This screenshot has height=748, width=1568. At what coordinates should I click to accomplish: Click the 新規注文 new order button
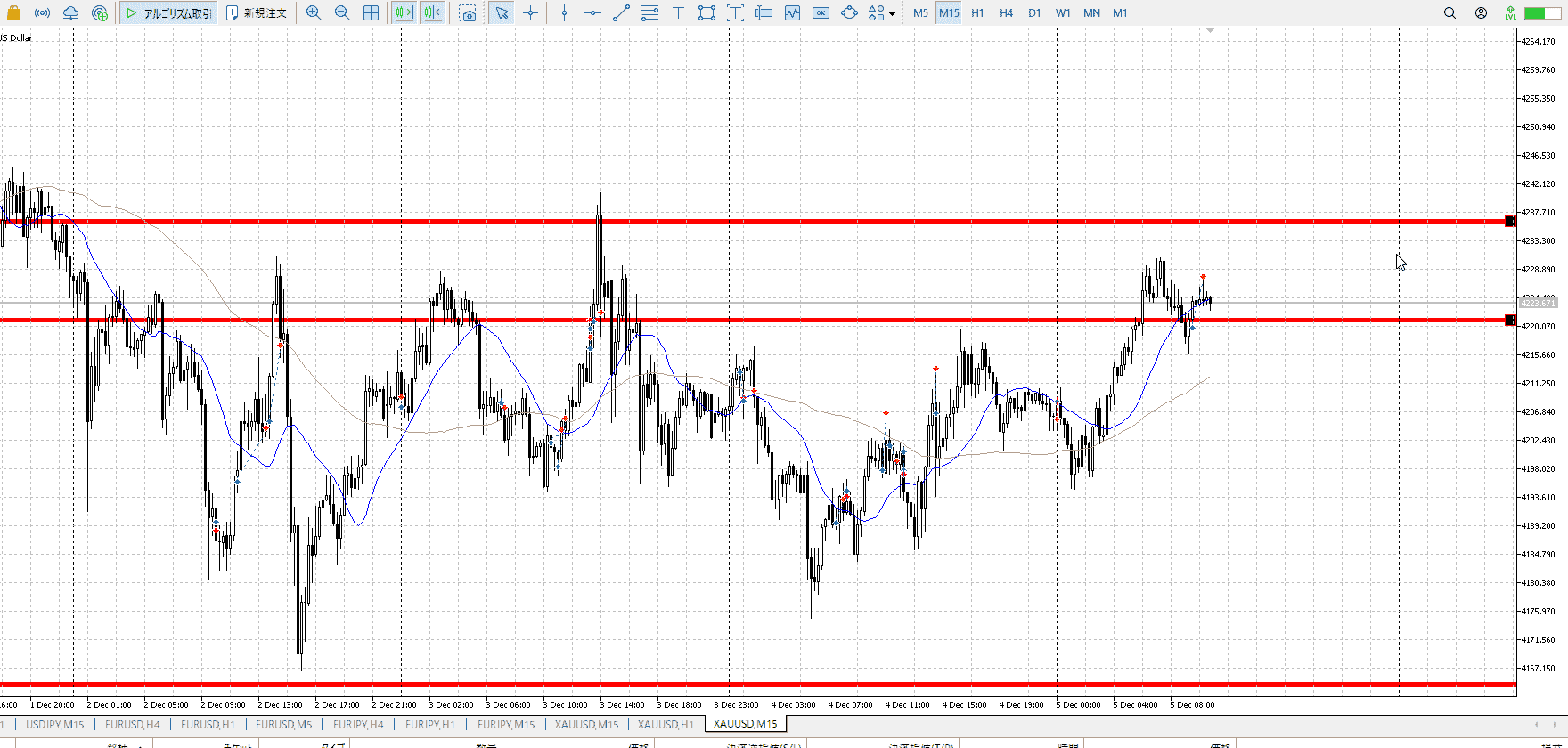(257, 13)
